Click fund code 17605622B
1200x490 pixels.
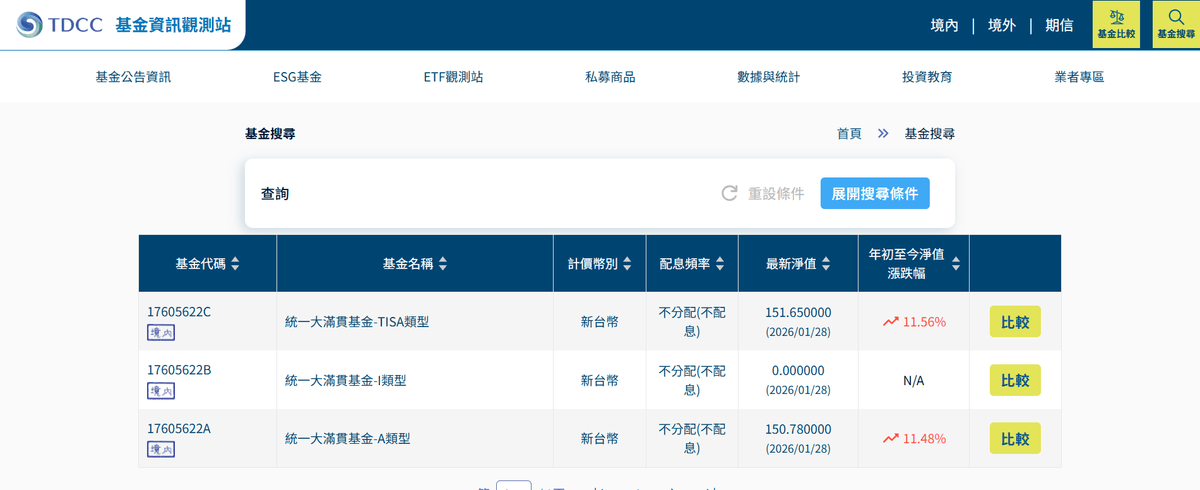coord(179,369)
